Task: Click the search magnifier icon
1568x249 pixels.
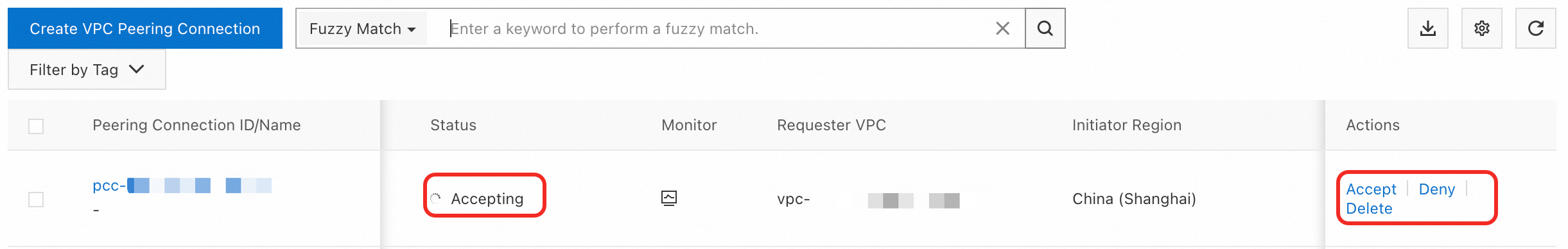Action: pyautogui.click(x=1045, y=28)
